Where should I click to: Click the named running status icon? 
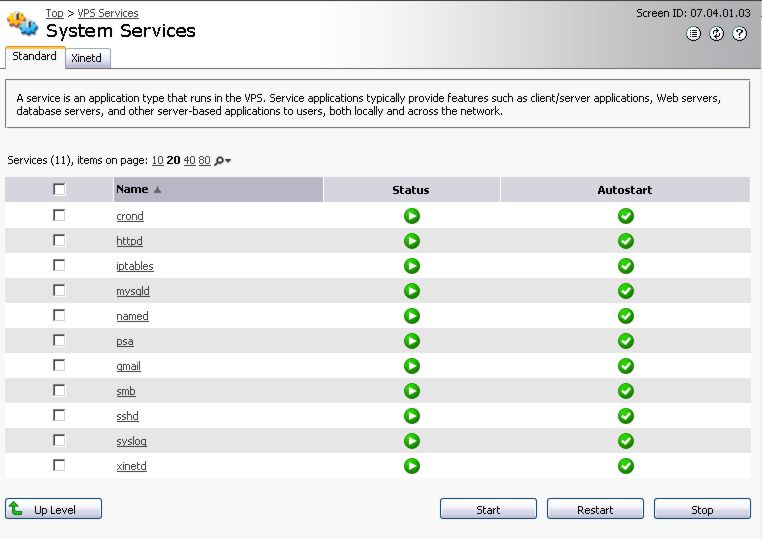click(412, 316)
